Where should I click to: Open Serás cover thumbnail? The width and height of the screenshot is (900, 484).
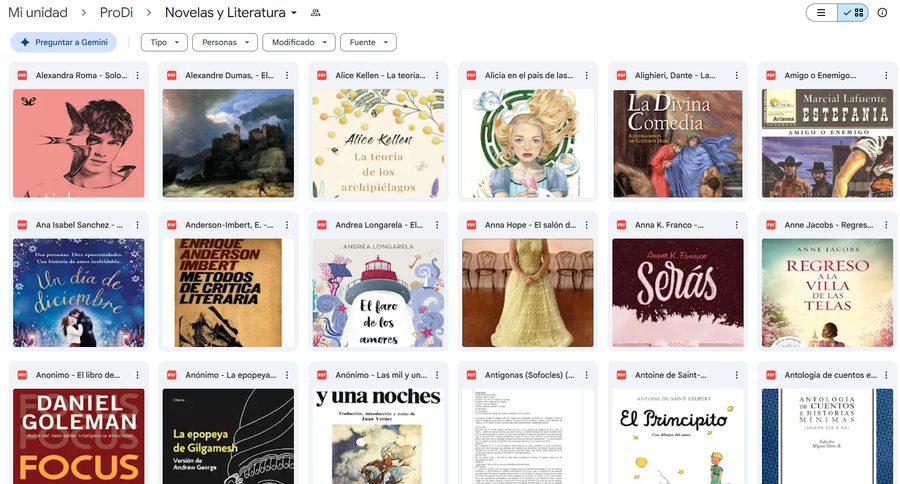tap(678, 293)
